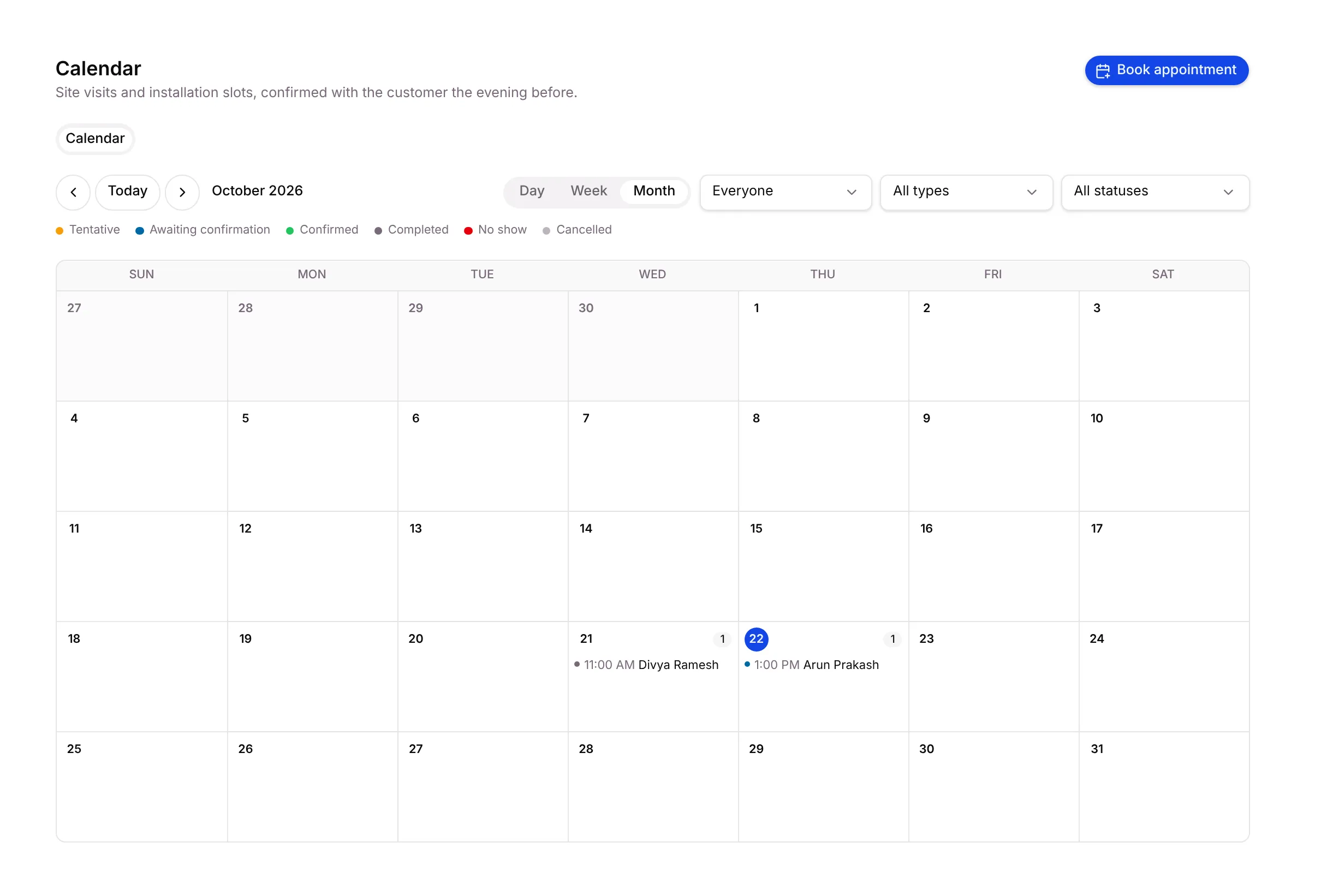Viewport: 1321px width, 896px height.
Task: Go to the previous month with the left chevron
Action: point(73,193)
